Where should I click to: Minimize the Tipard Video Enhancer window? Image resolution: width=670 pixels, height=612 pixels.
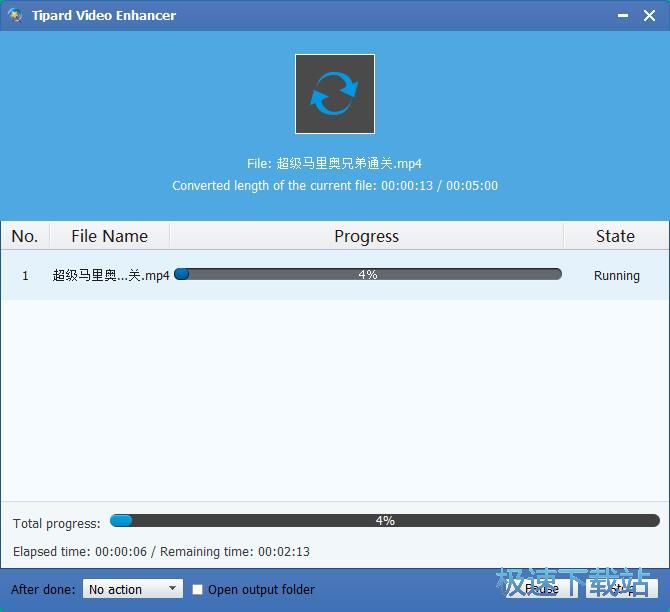click(623, 16)
